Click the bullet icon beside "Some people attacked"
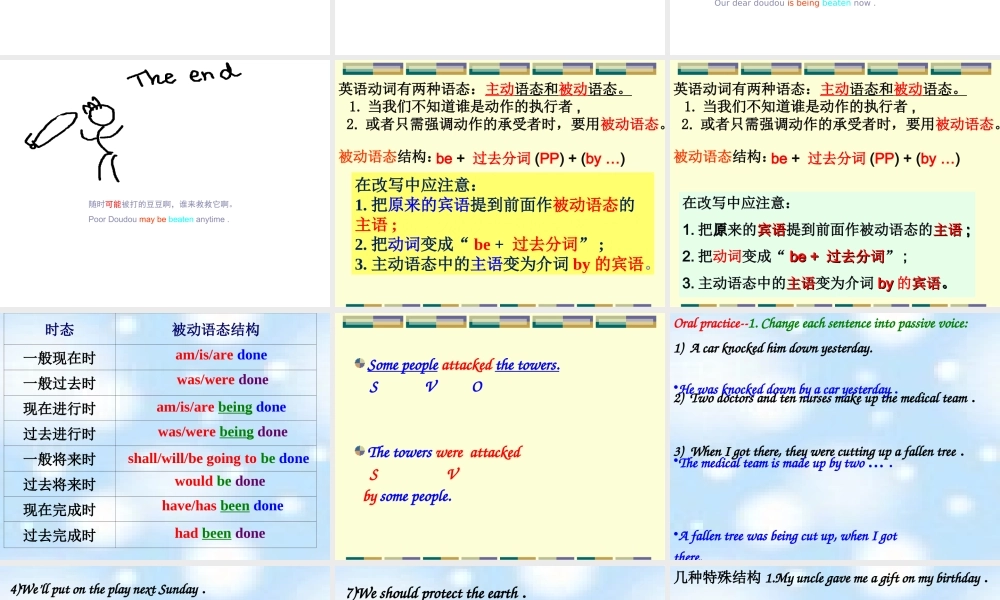Viewport: 1000px width, 600px height. coord(360,364)
